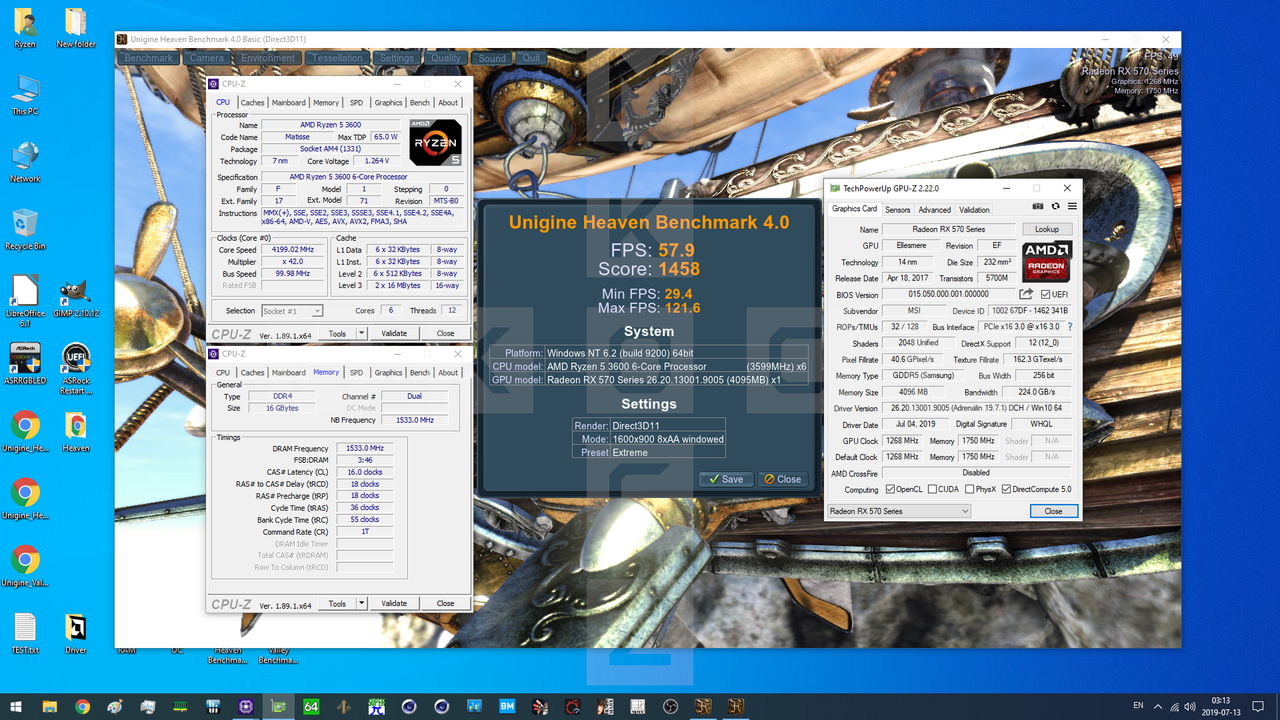Select the New folder desktop icon
This screenshot has width=1280, height=720.
tap(75, 27)
